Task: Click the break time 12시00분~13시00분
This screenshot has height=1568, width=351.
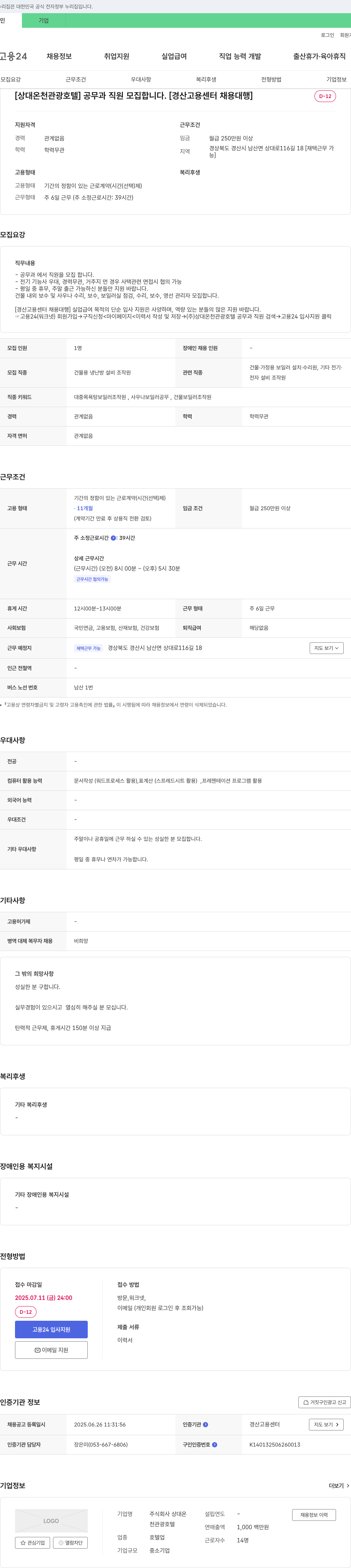Action: pos(97,609)
